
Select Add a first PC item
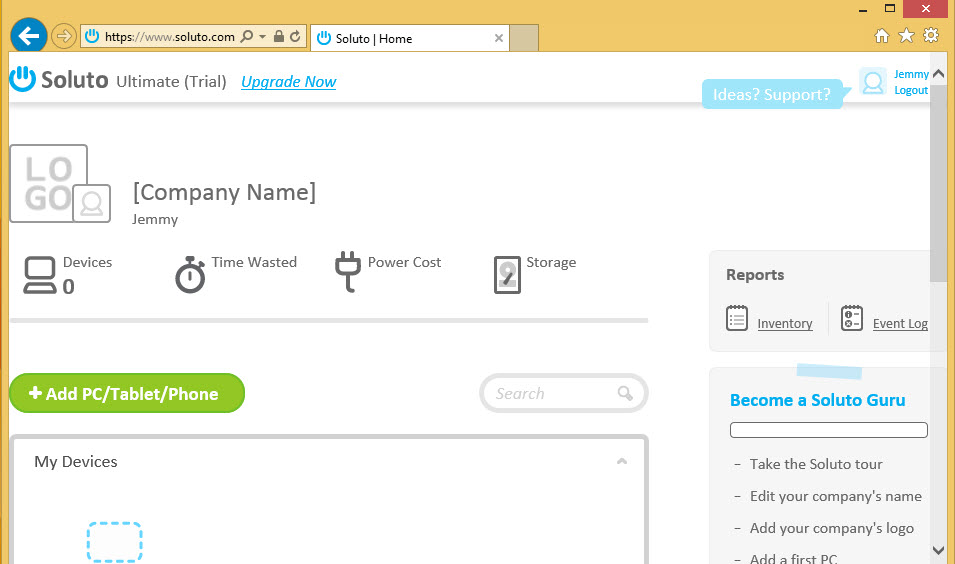pos(794,558)
